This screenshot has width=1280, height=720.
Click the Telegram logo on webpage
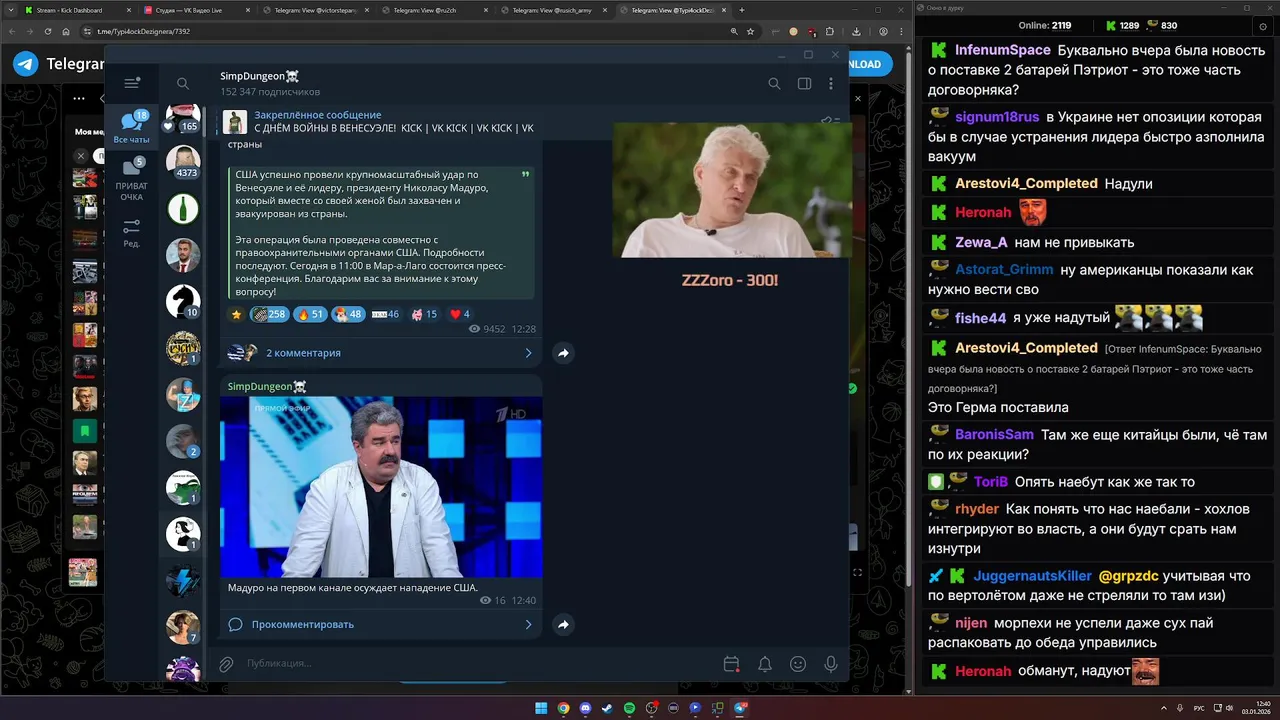pyautogui.click(x=26, y=64)
